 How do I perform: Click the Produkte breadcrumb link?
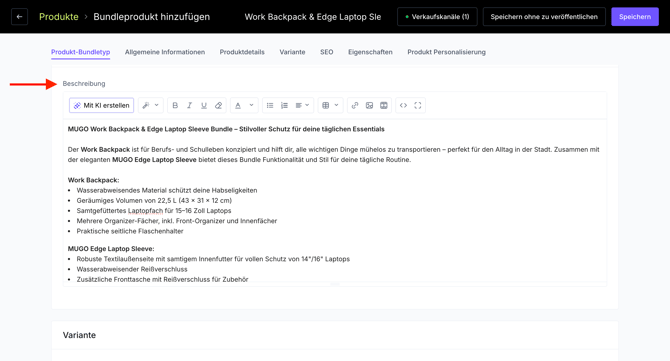click(x=59, y=17)
